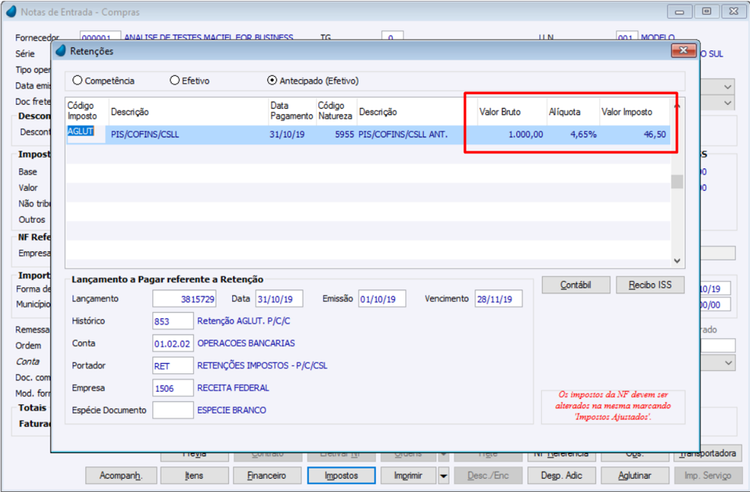Click the RECEITA FEDERAL text
This screenshot has height=492, width=750.
coord(233,388)
